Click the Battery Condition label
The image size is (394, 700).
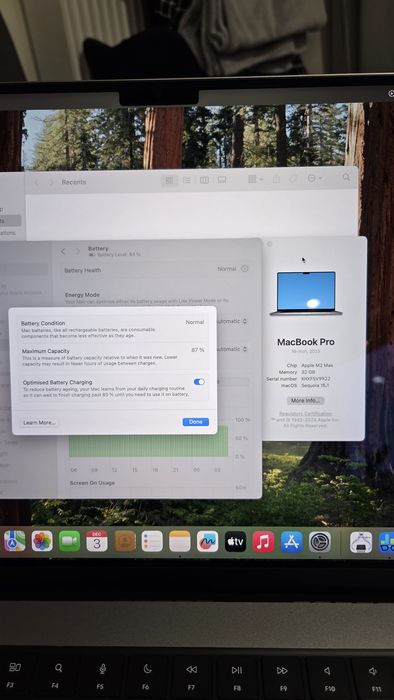(43, 323)
